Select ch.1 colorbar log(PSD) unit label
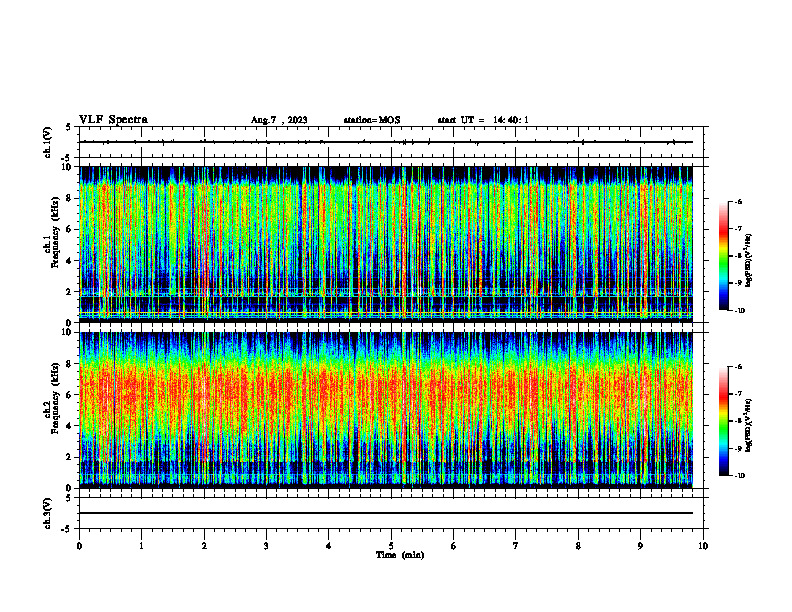The image size is (792, 612). (x=748, y=261)
